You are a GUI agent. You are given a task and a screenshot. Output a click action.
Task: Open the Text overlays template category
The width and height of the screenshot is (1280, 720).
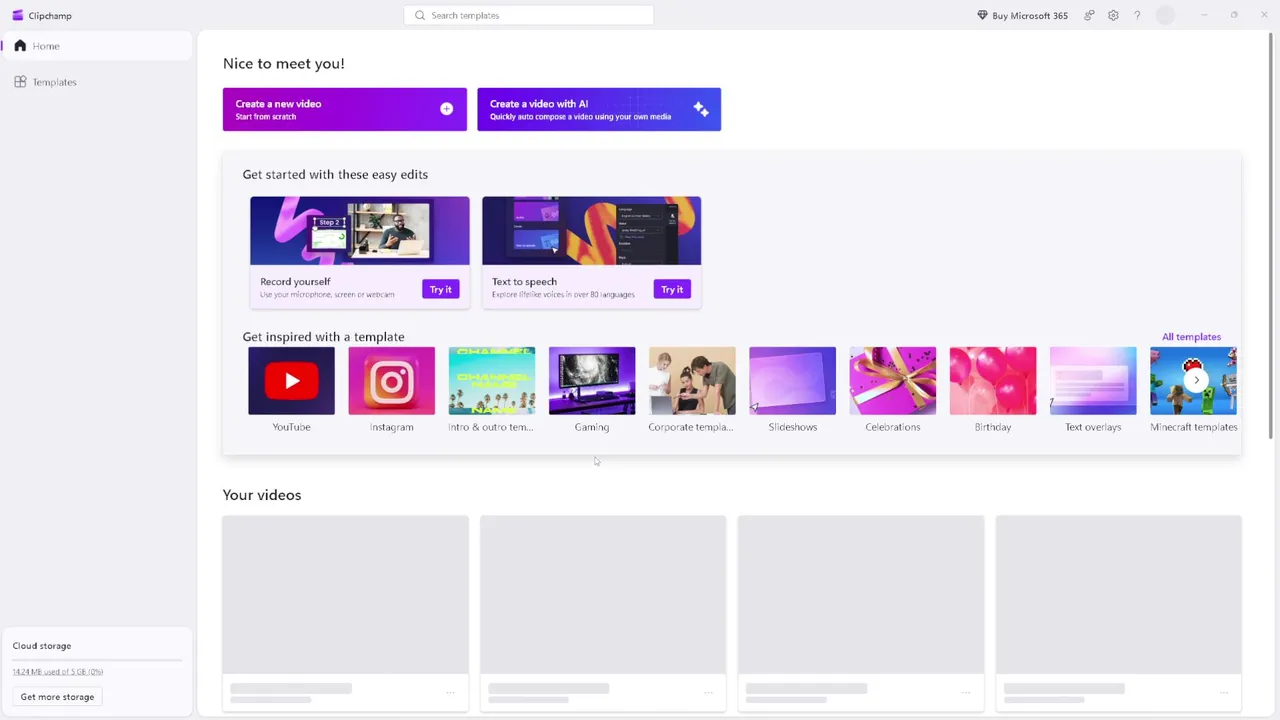click(x=1093, y=390)
